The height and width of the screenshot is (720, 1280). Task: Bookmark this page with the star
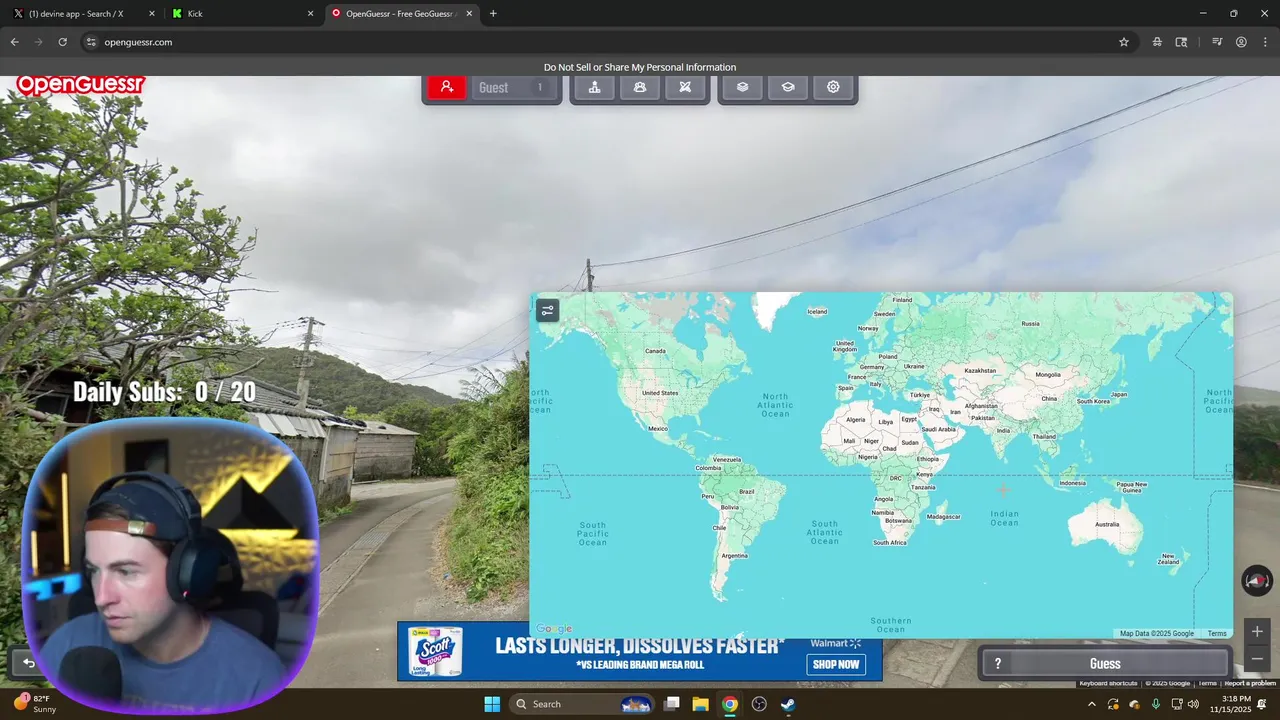(1124, 42)
